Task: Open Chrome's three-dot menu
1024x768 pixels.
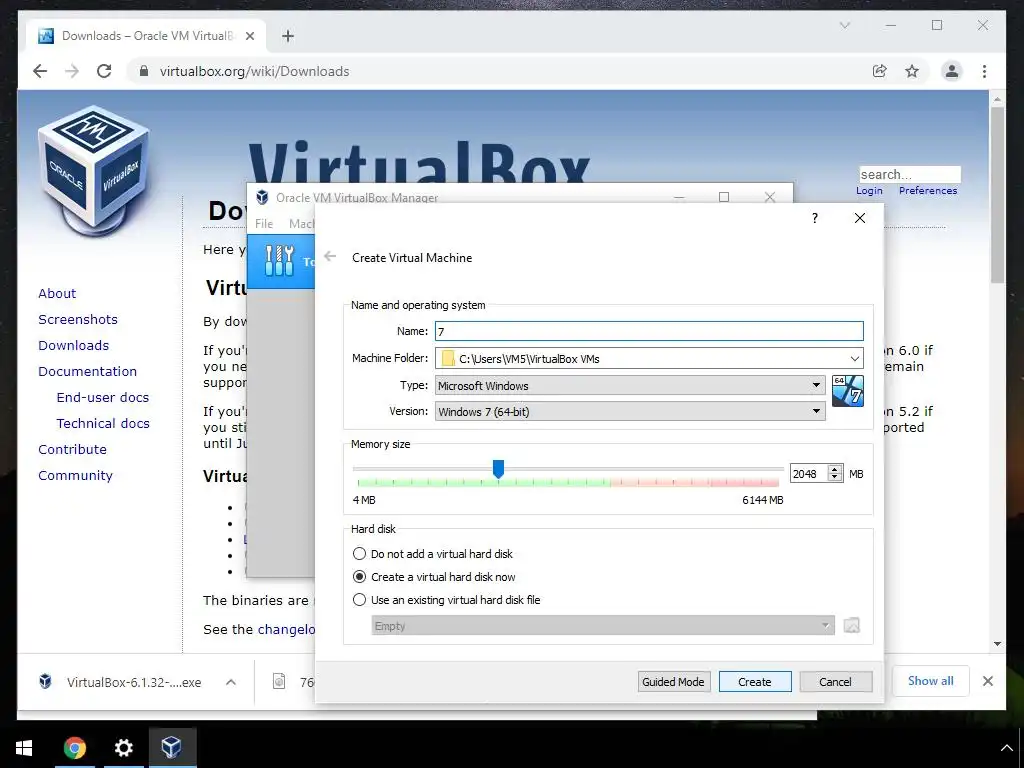Action: point(984,71)
